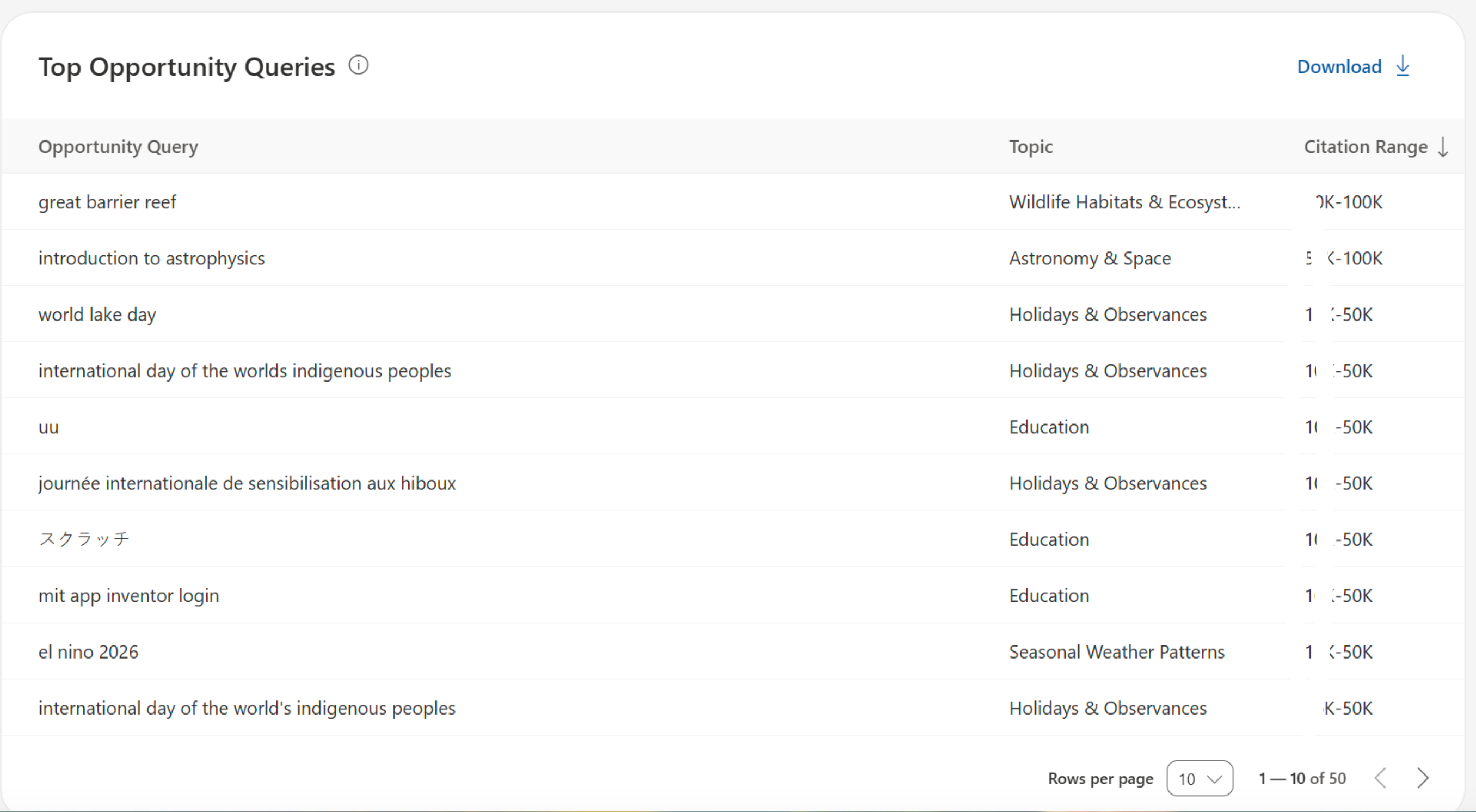
Task: Click the '1 — 10 of 50' page indicator
Action: pyautogui.click(x=1302, y=778)
